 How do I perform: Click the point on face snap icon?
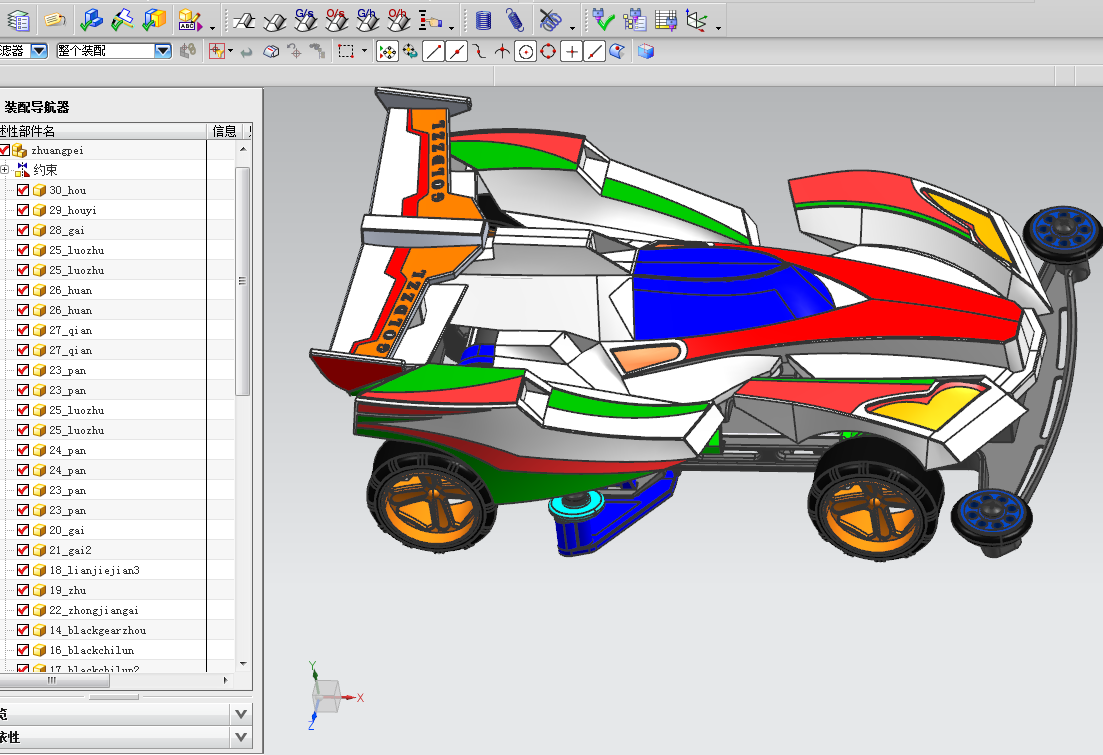tap(617, 51)
